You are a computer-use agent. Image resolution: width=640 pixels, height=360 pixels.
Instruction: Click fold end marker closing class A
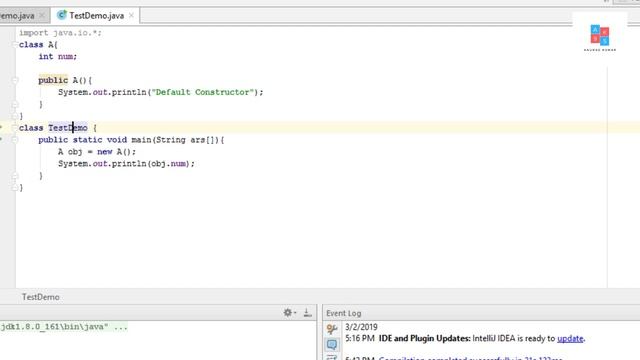click(x=15, y=116)
